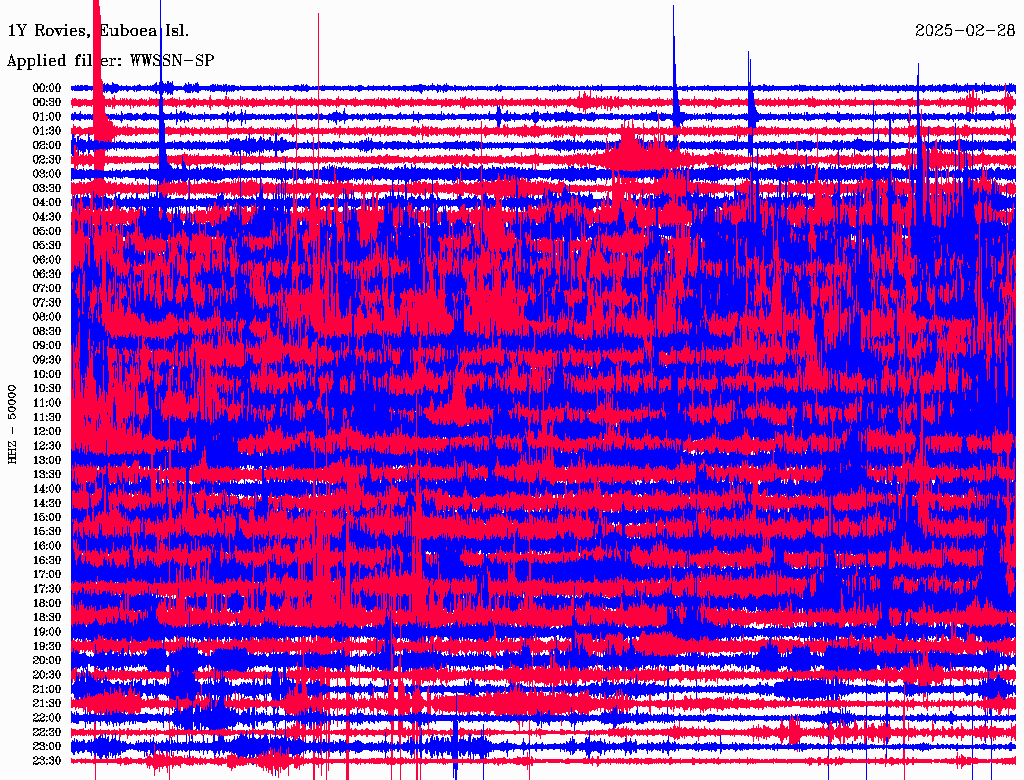Image resolution: width=1024 pixels, height=780 pixels.
Task: Select the 15:00 time label
Action: click(x=47, y=517)
